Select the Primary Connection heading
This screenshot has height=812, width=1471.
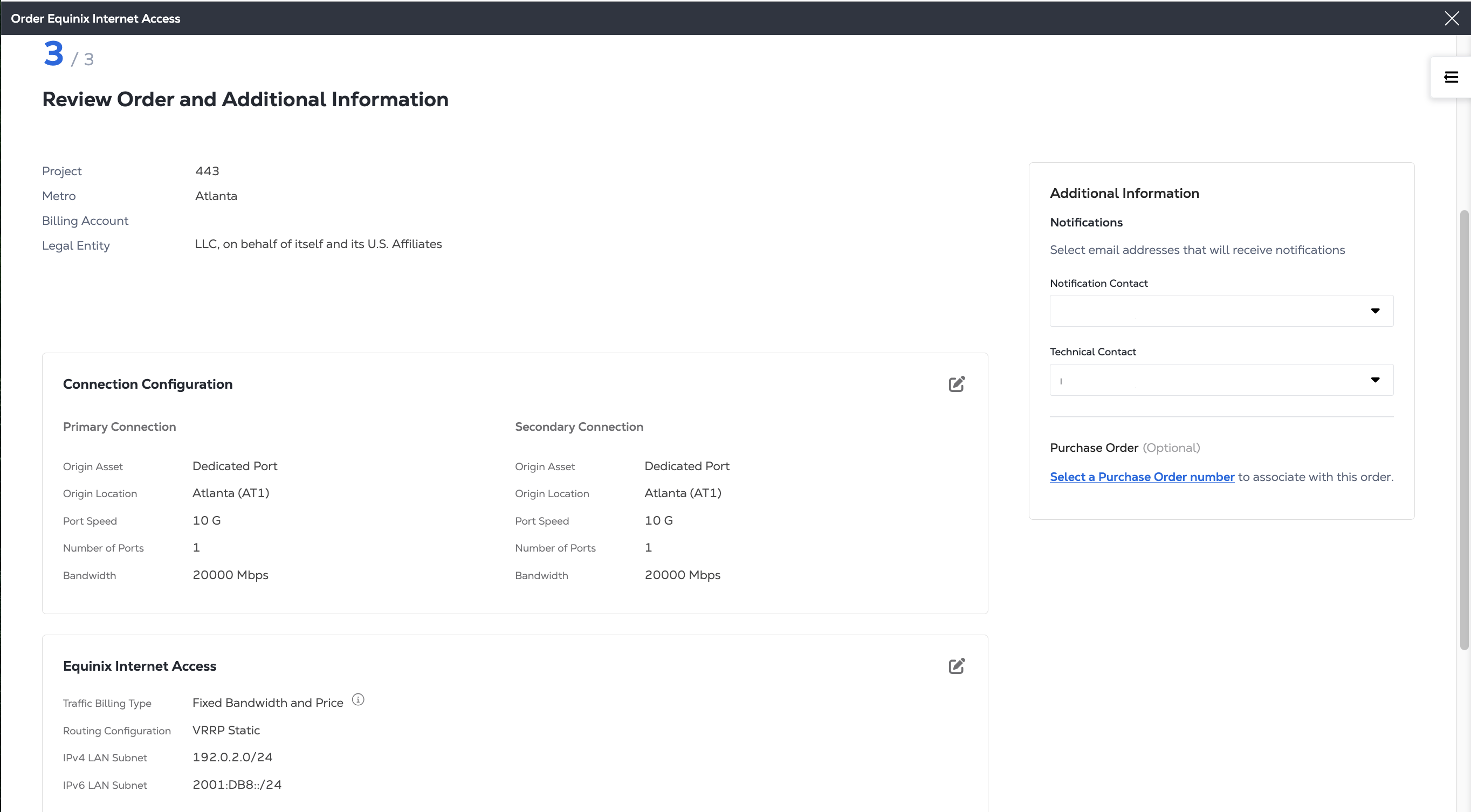pos(119,426)
